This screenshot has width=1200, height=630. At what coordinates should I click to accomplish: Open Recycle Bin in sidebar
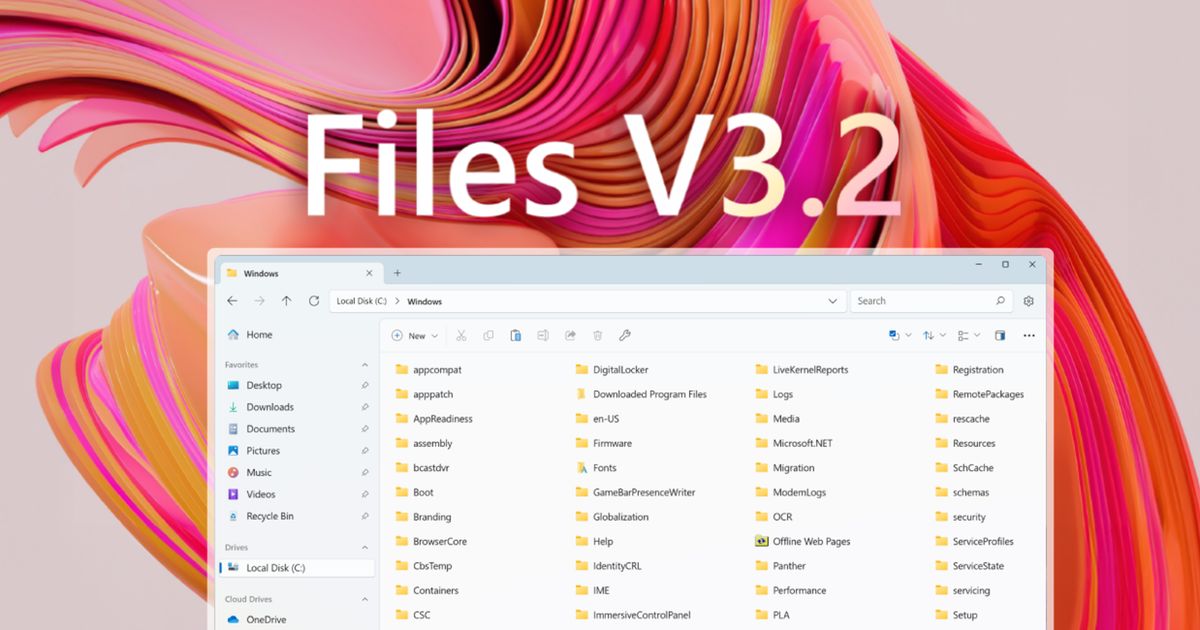click(x=296, y=516)
